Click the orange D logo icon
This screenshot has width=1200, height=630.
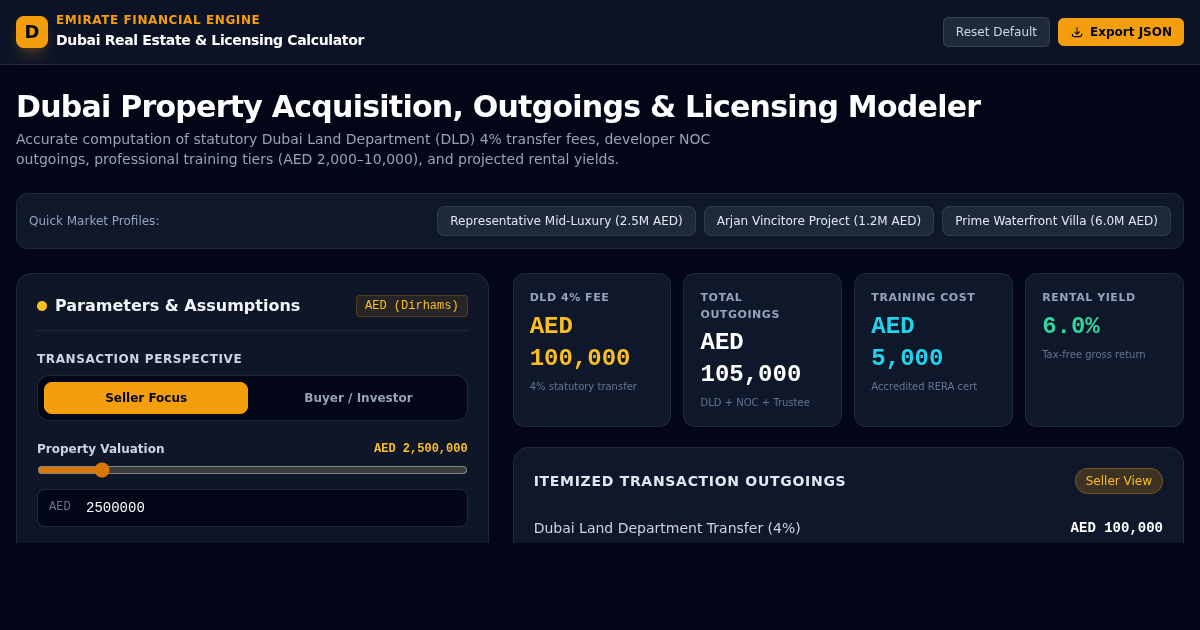click(32, 32)
